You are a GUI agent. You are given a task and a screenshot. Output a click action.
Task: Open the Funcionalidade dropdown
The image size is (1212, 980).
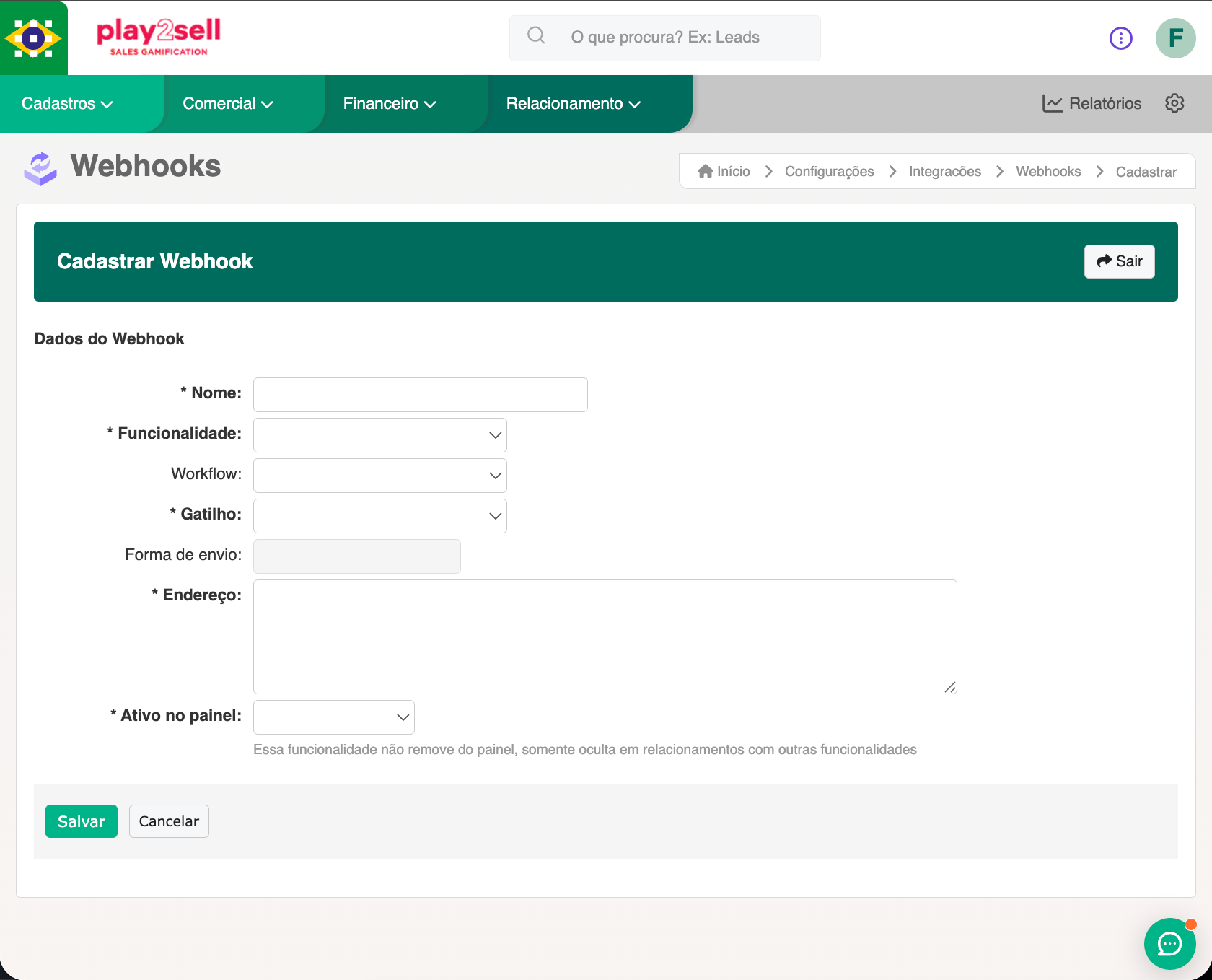[379, 435]
